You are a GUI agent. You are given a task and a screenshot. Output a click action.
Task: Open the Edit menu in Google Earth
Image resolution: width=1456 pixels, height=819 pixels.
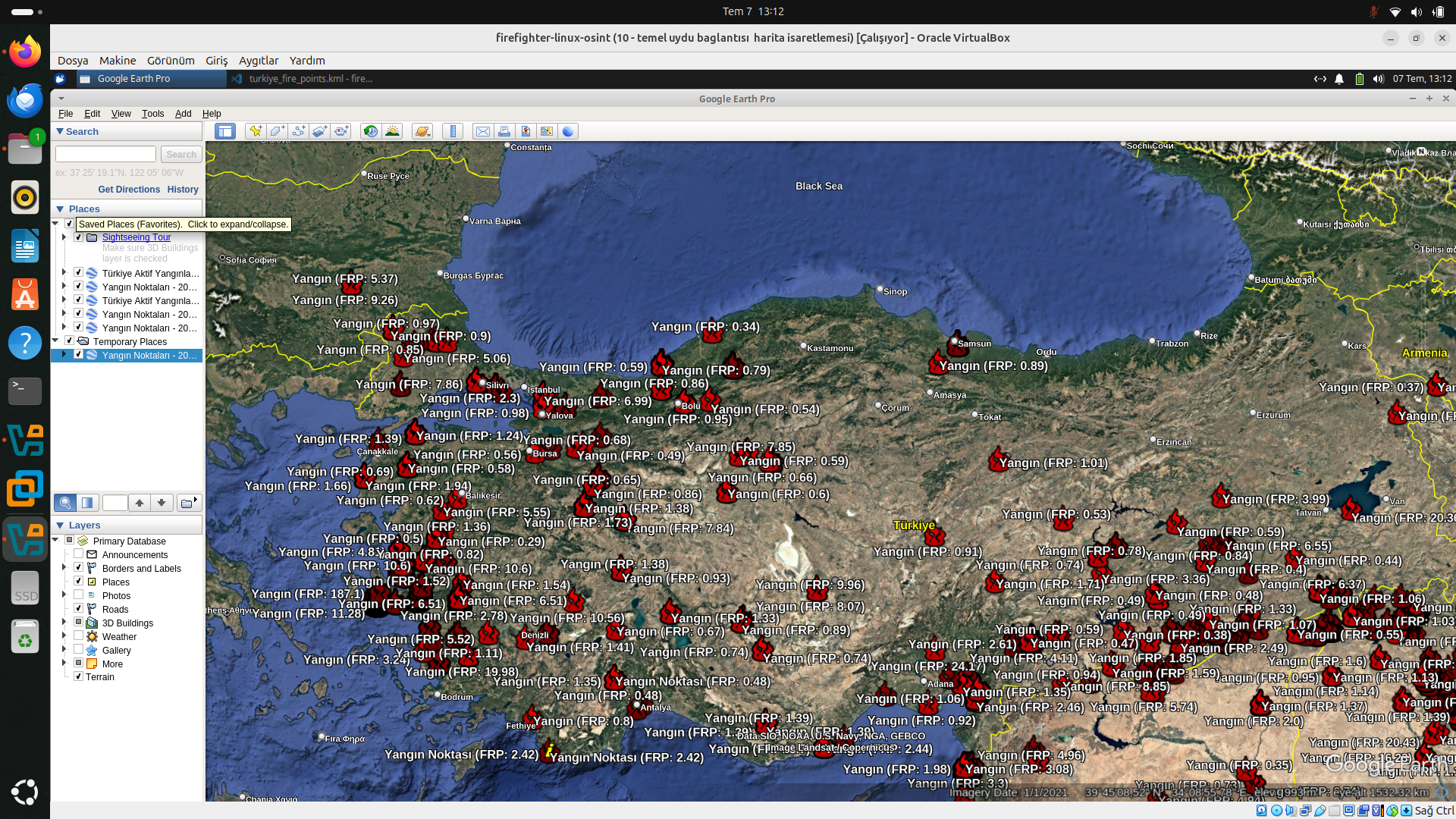92,114
